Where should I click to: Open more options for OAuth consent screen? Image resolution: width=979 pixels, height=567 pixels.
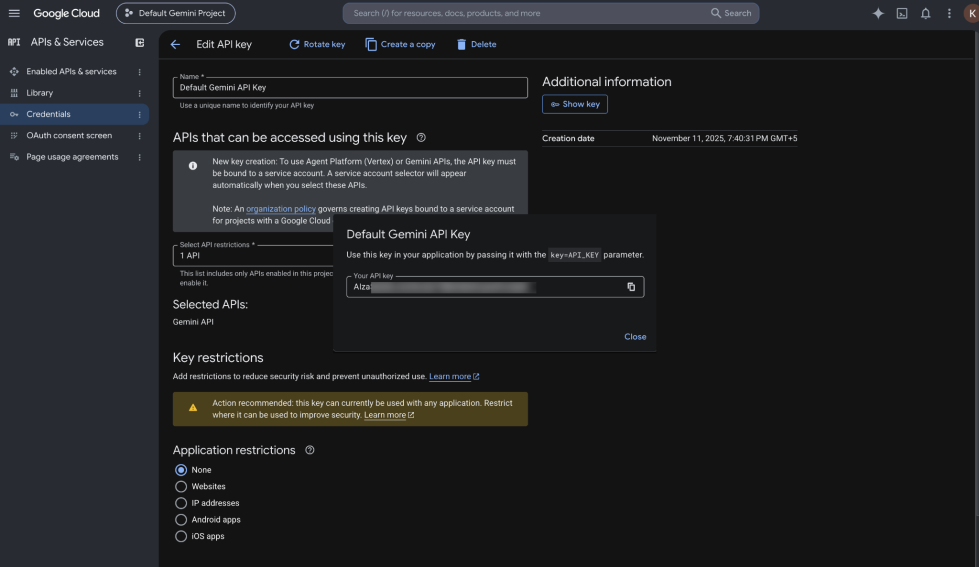point(139,136)
